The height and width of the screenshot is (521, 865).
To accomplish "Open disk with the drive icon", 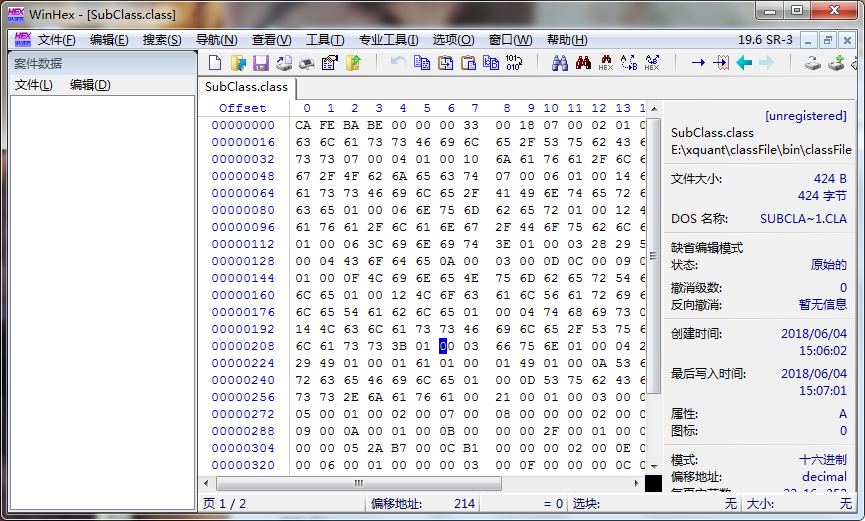I will (x=284, y=63).
